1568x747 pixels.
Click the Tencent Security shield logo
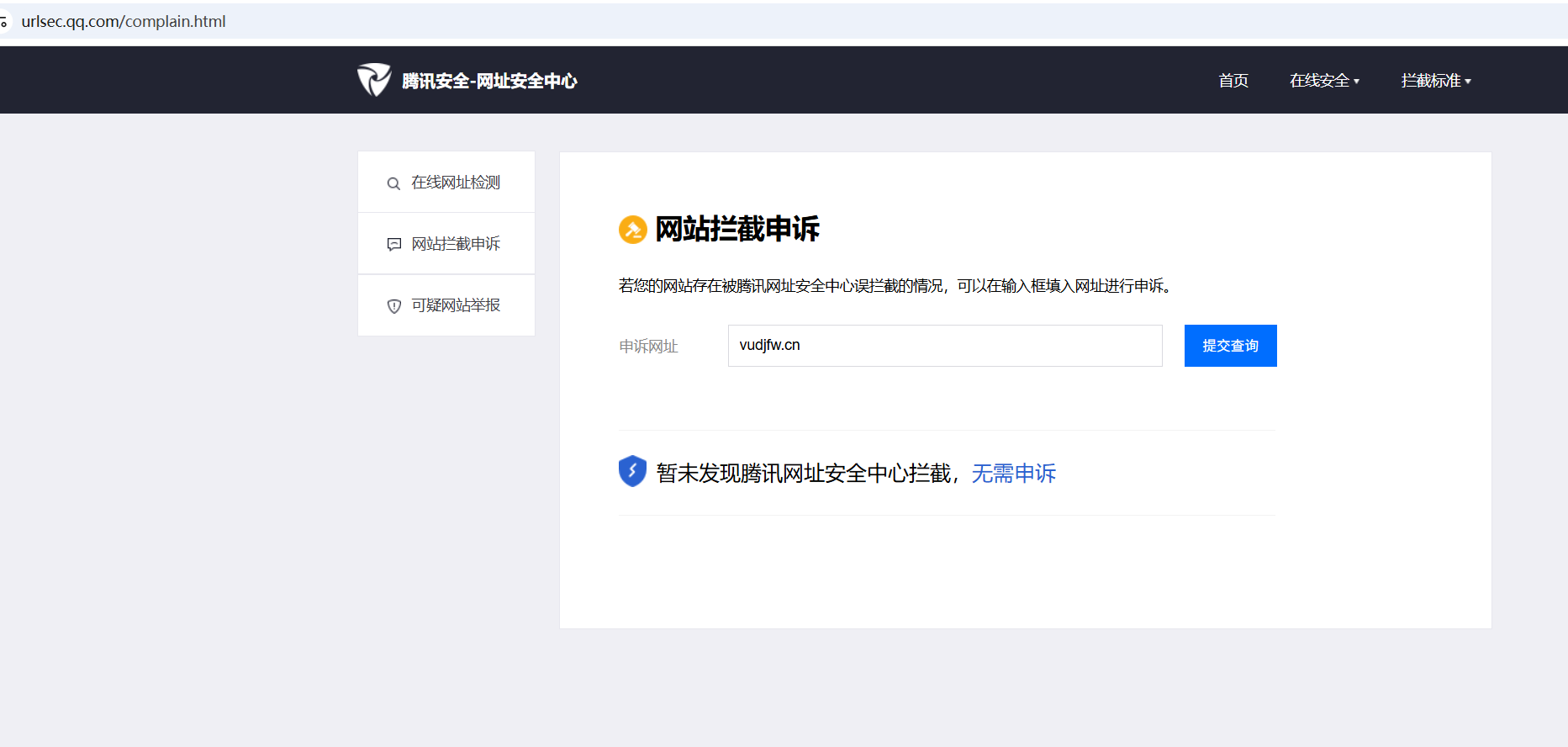(374, 80)
